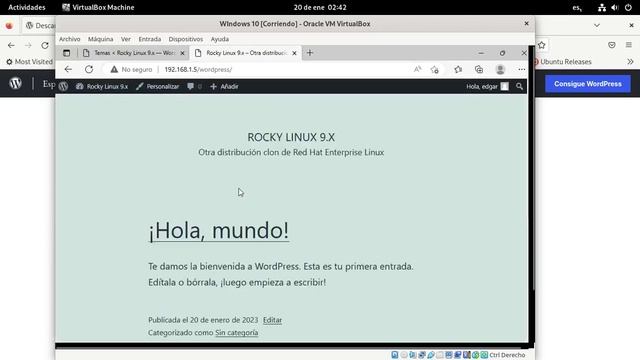
Task: Open the clock showing 20 de ene 02:42
Action: pyautogui.click(x=320, y=7)
